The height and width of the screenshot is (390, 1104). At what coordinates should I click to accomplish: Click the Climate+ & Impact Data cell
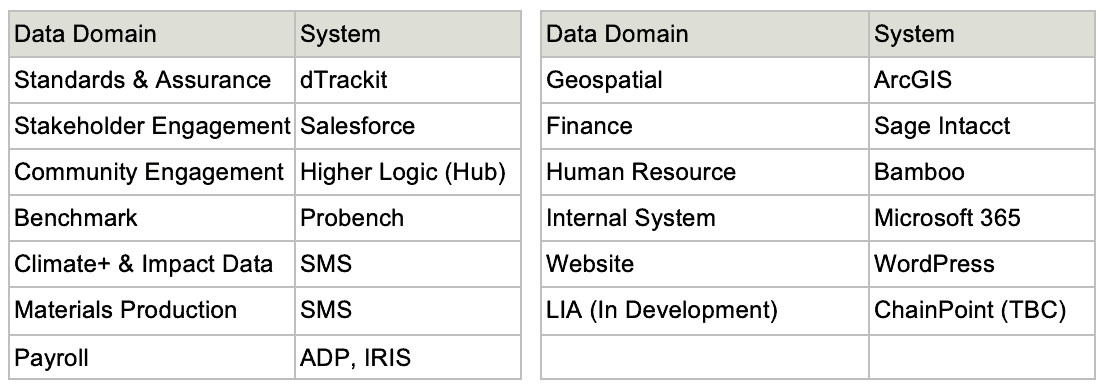point(152,264)
